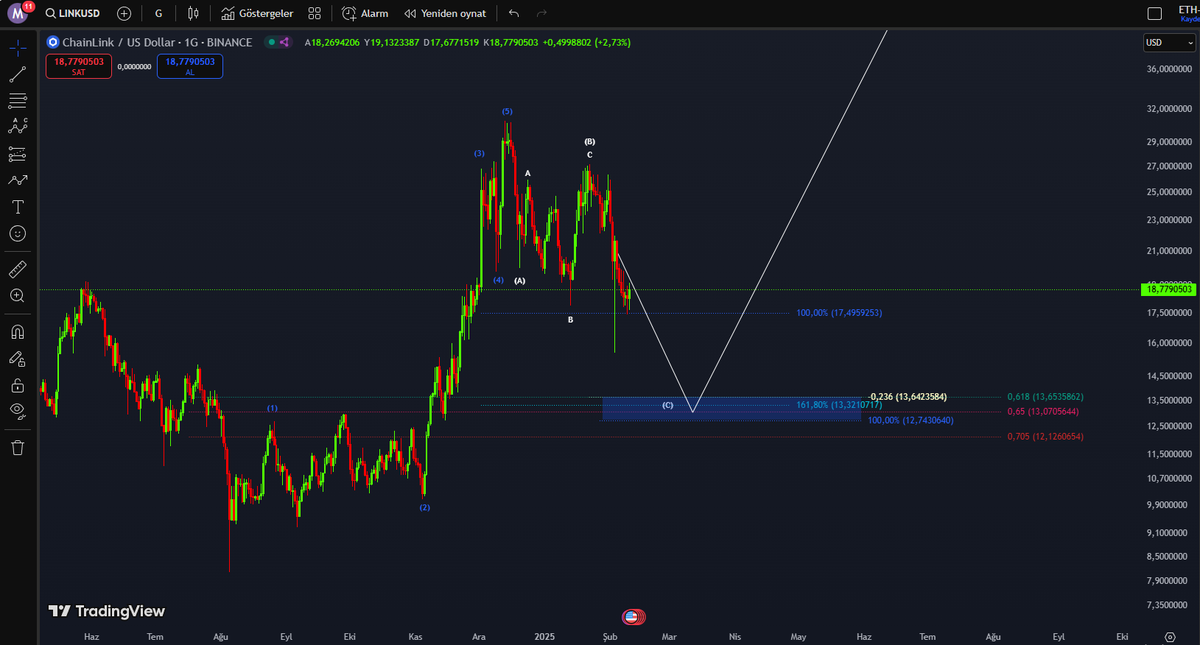Activate the ruler measure tool
Image resolution: width=1200 pixels, height=645 pixels.
coord(17,269)
